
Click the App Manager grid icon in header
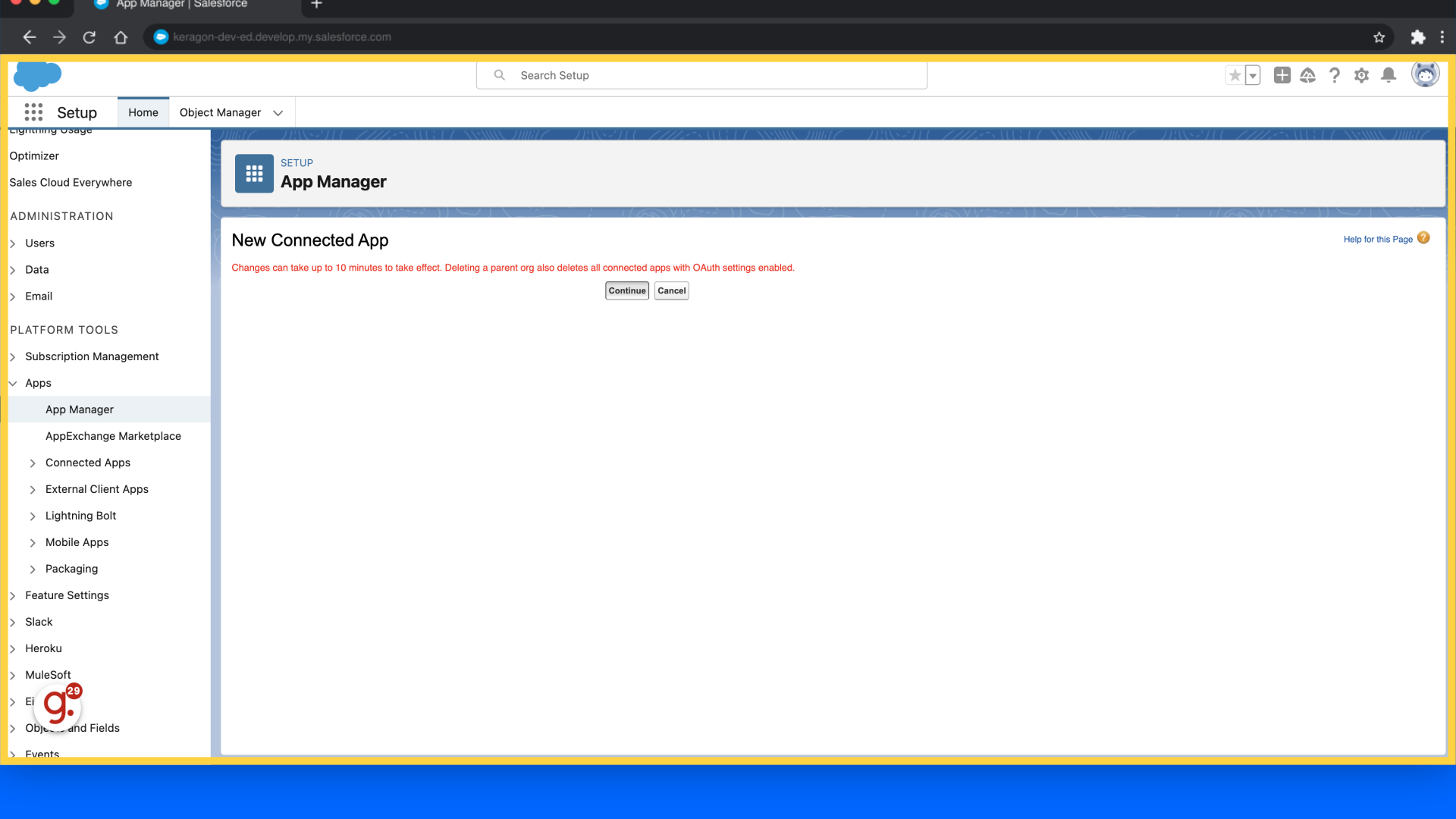[x=254, y=174]
